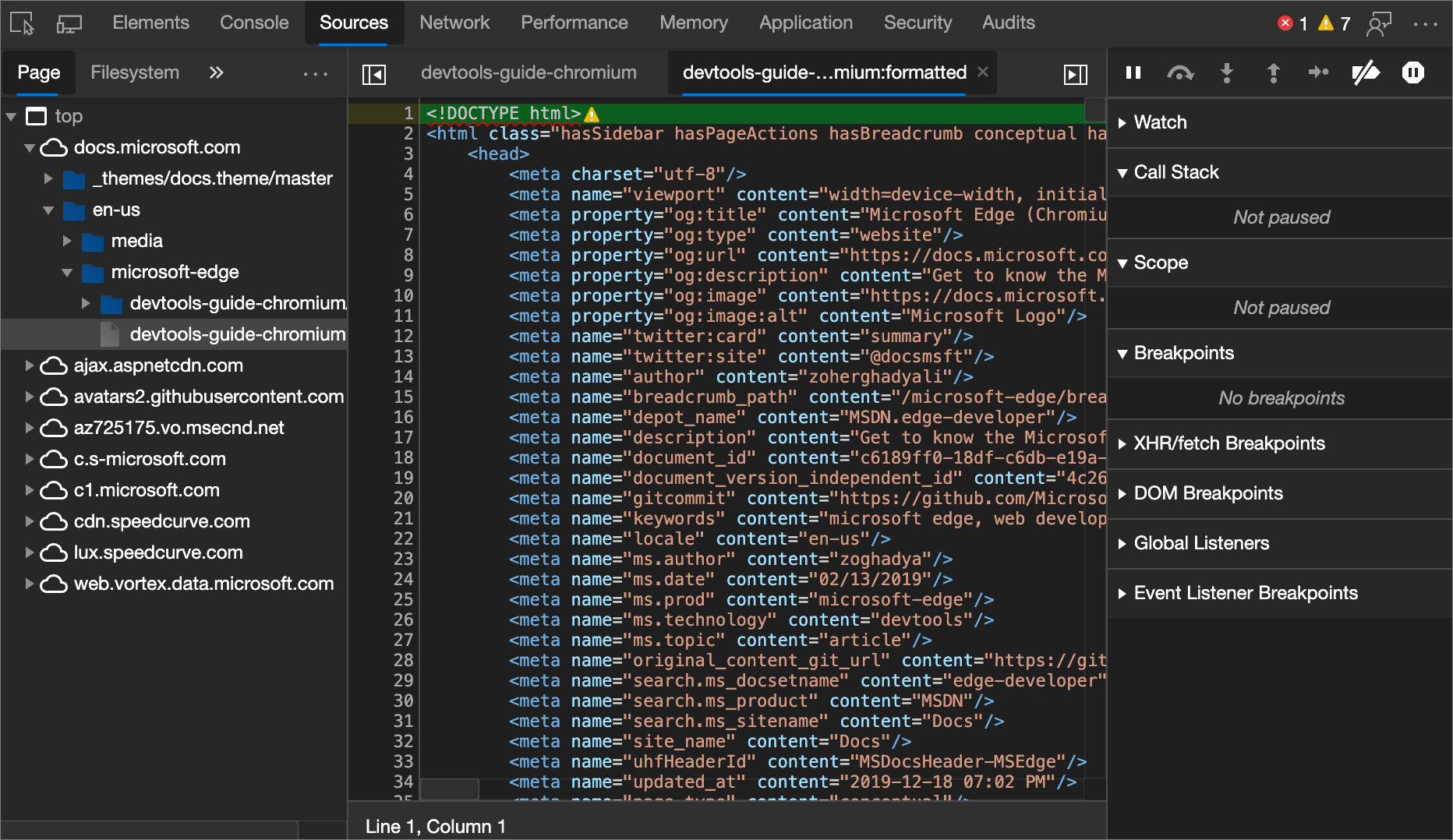Switch to the Performance tab
The width and height of the screenshot is (1453, 840).
(x=574, y=23)
